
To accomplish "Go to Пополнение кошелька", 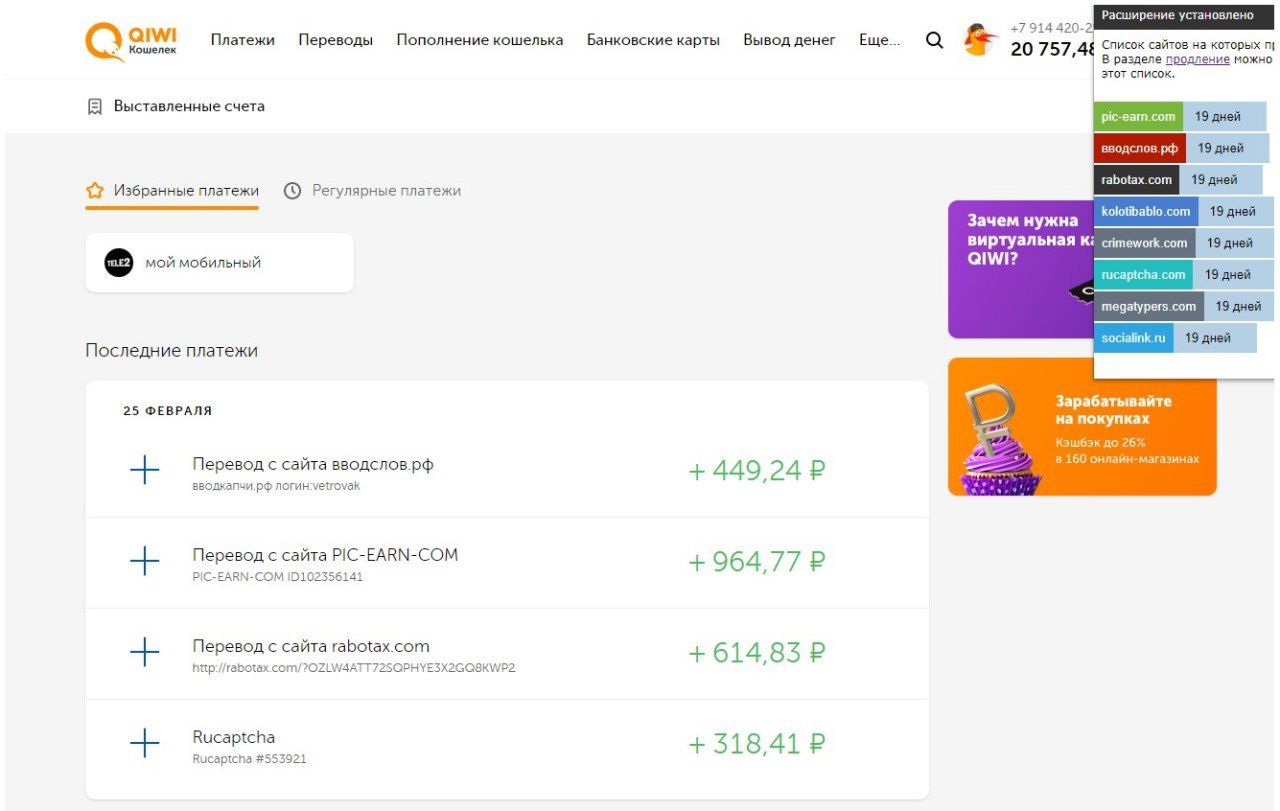I will [479, 41].
